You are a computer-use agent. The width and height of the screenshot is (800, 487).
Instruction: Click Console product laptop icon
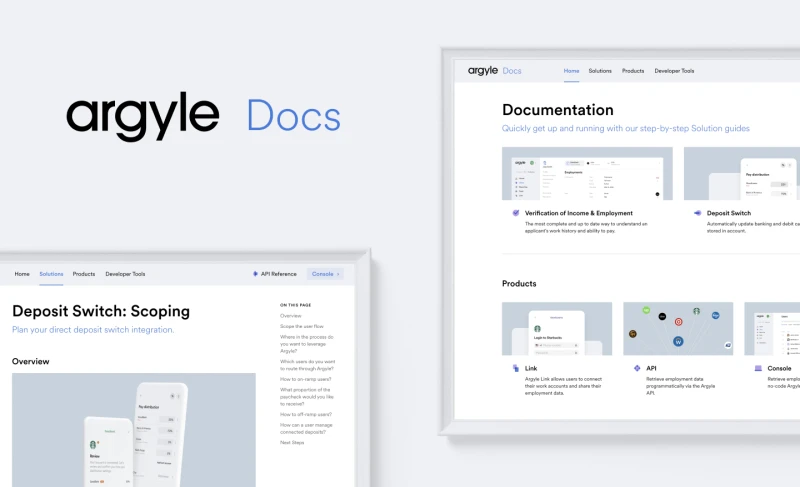click(x=758, y=368)
